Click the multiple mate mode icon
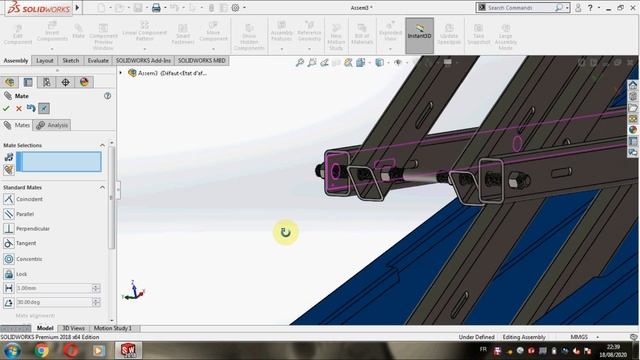The height and width of the screenshot is (360, 640). click(9, 170)
